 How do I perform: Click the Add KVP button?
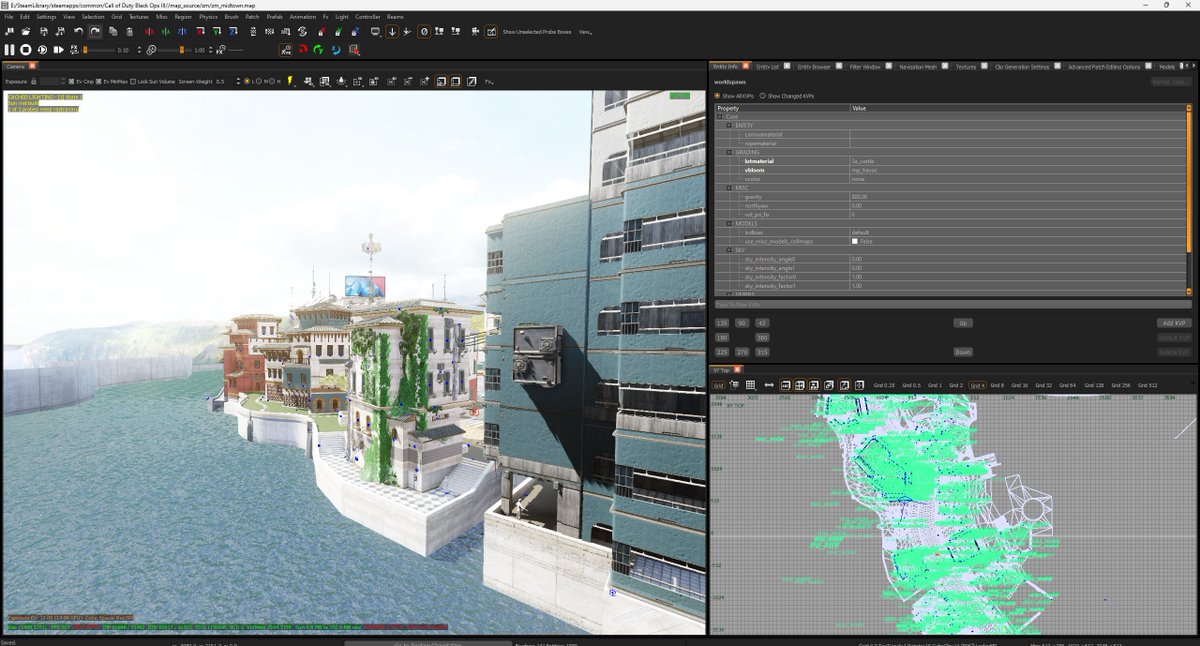coord(1174,323)
